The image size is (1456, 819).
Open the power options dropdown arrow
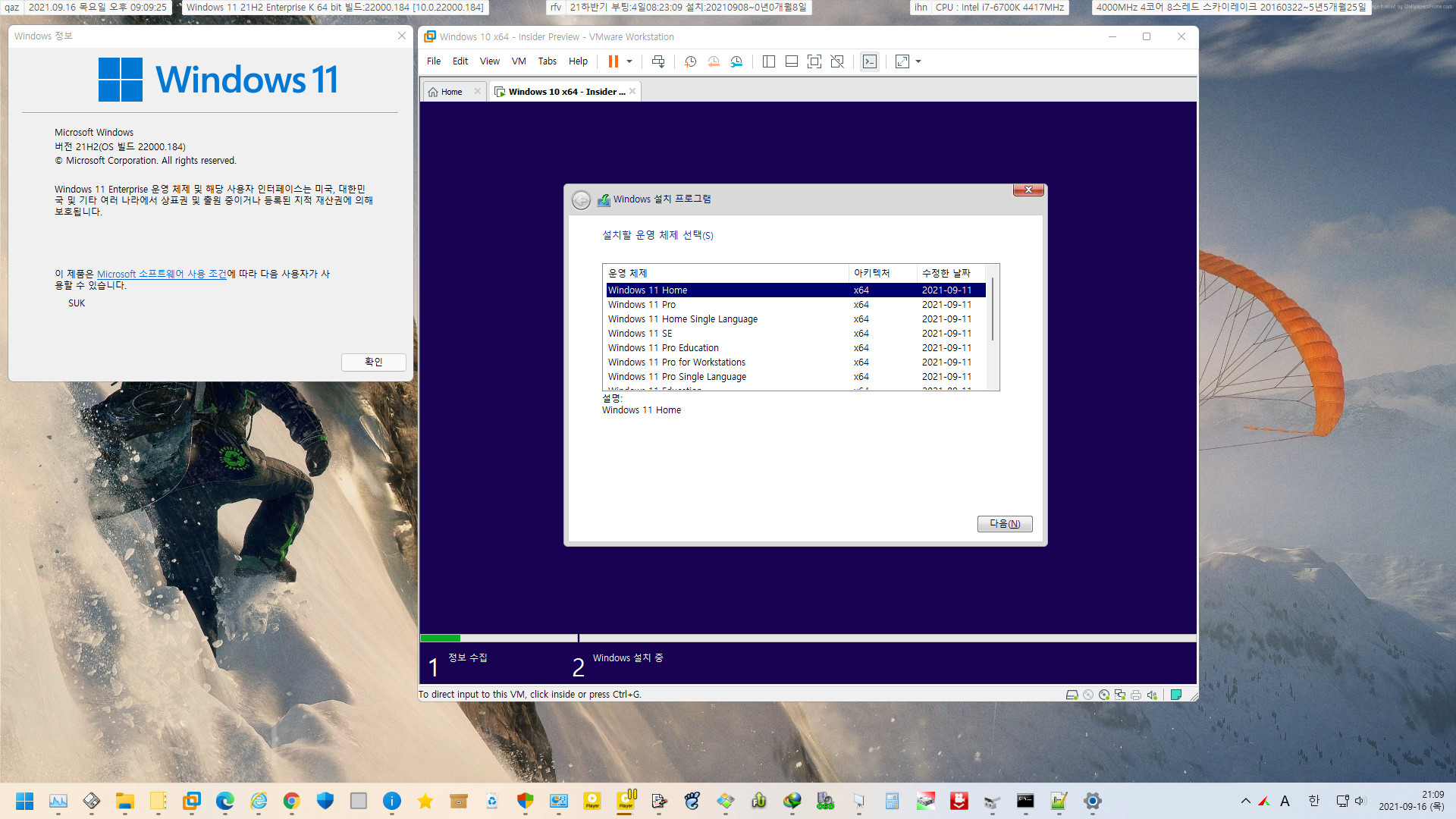pyautogui.click(x=629, y=61)
